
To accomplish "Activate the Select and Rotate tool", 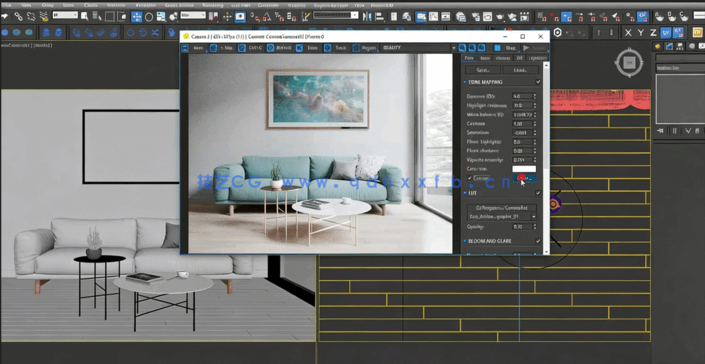I will 149,17.
